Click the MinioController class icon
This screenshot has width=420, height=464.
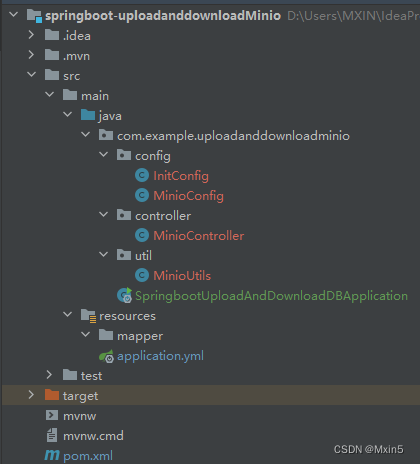[x=142, y=235]
